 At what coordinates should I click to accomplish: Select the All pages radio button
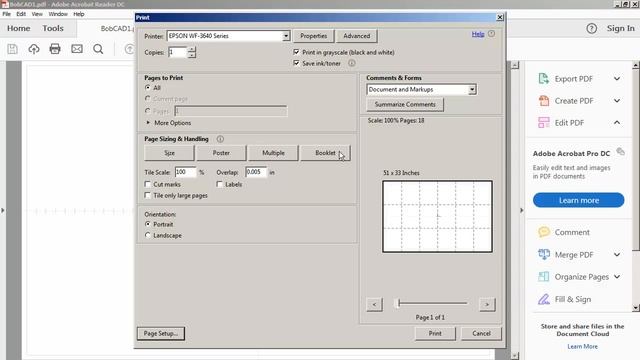[148, 87]
